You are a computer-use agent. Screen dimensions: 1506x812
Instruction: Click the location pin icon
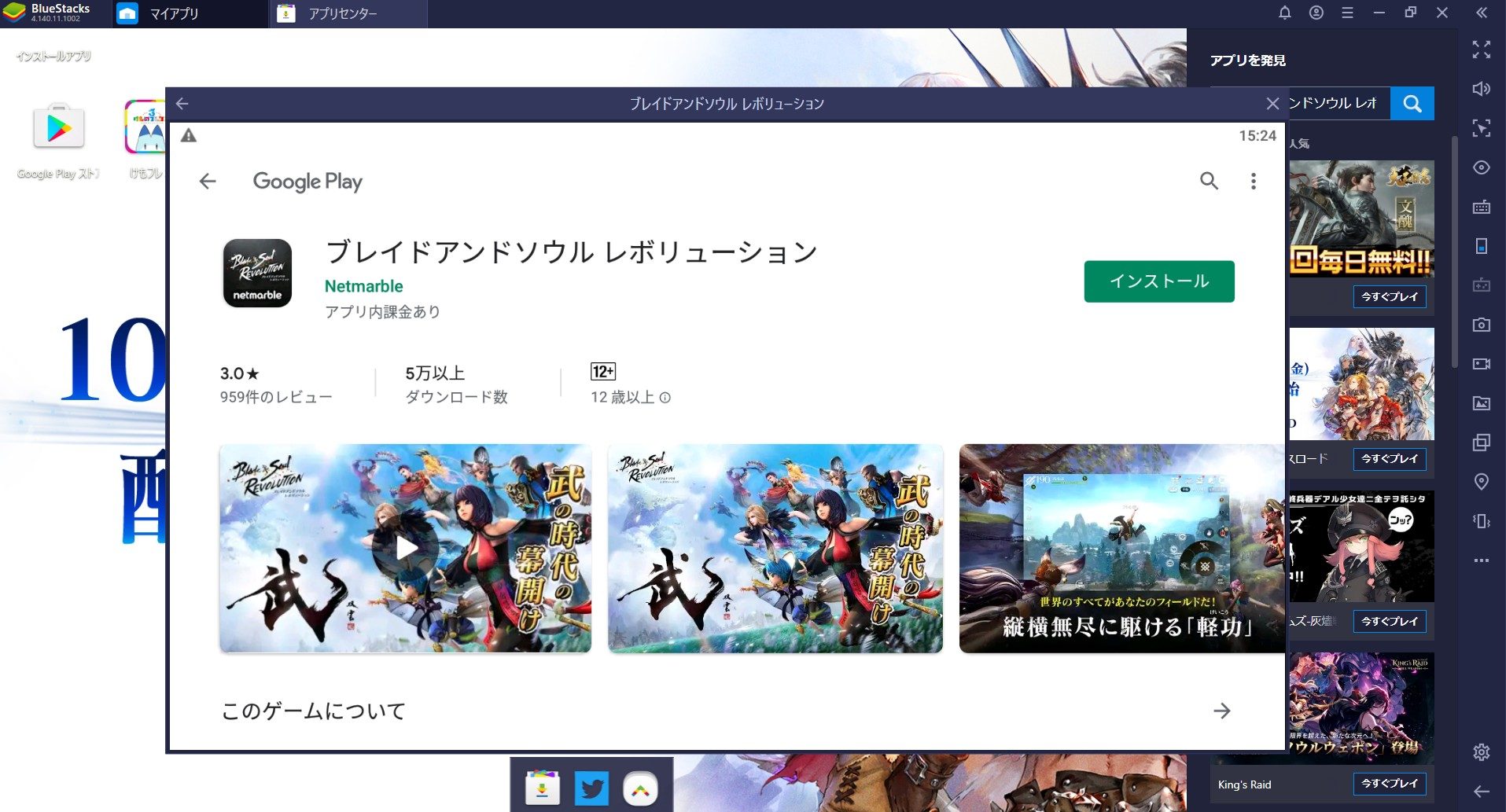point(1482,482)
